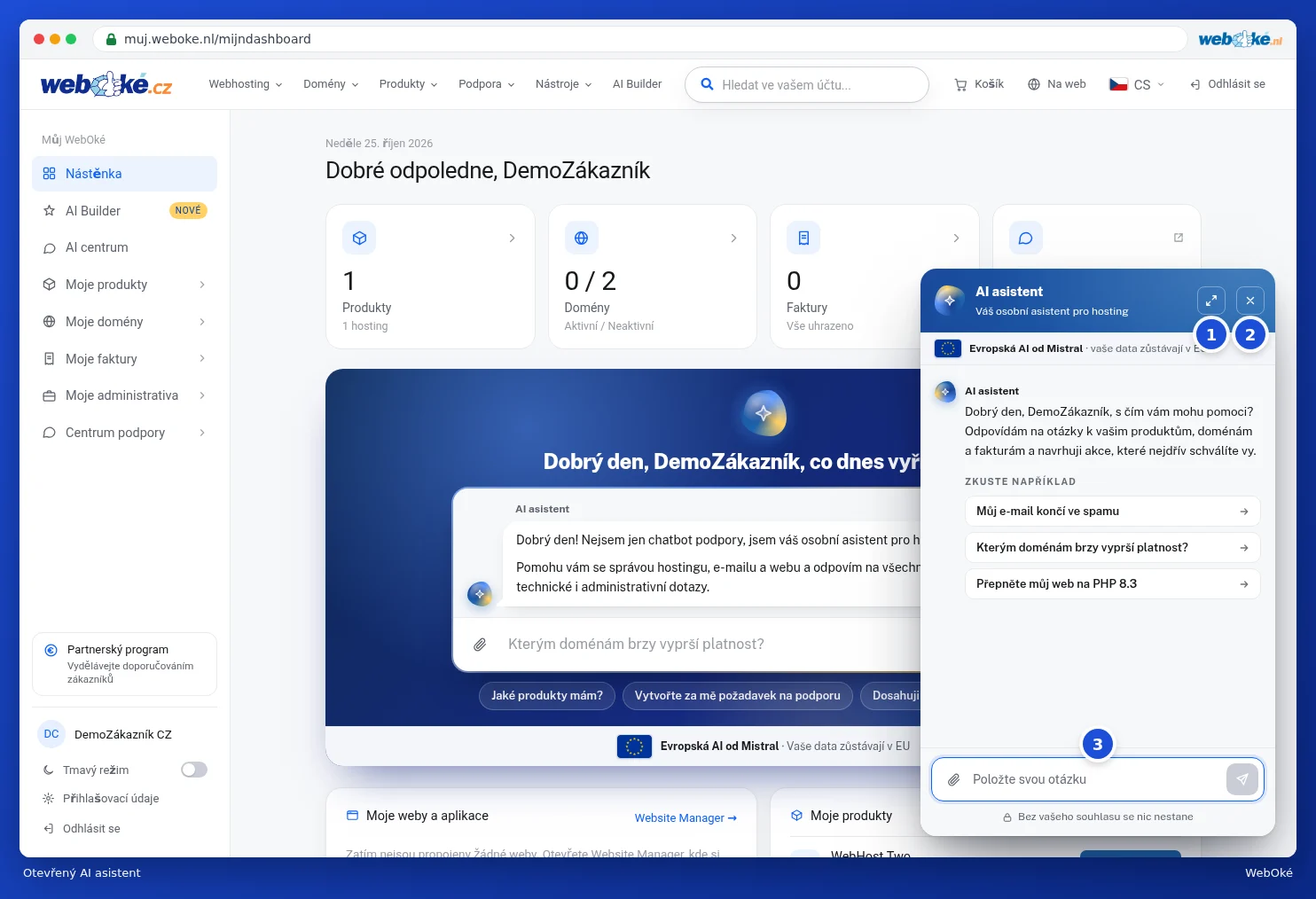
Task: Expand Moje produkty in the sidebar
Action: [x=124, y=285]
